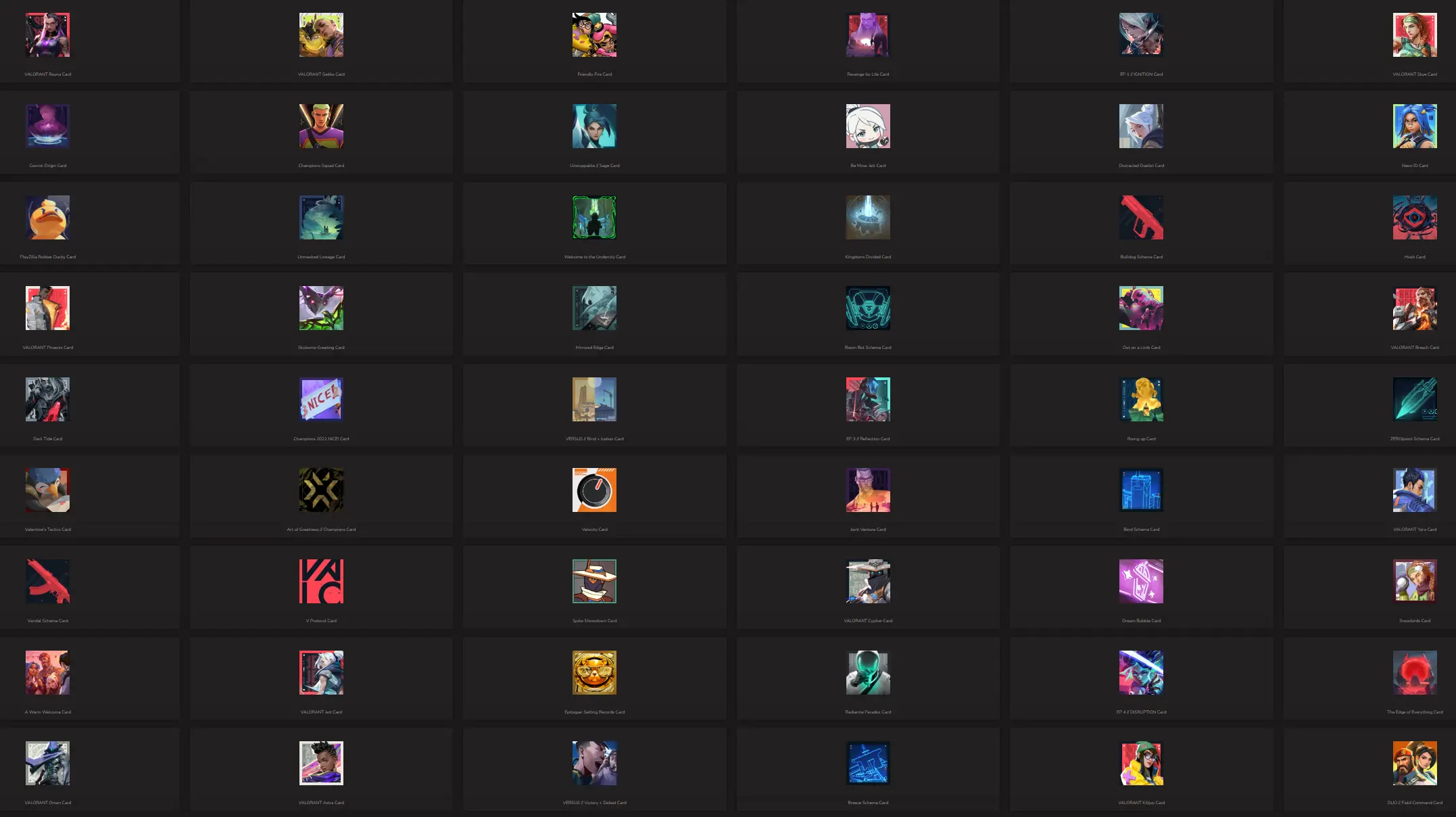Image resolution: width=1456 pixels, height=817 pixels.
Task: Select the VALORANT Reyna Card thumbnail
Action: point(47,34)
